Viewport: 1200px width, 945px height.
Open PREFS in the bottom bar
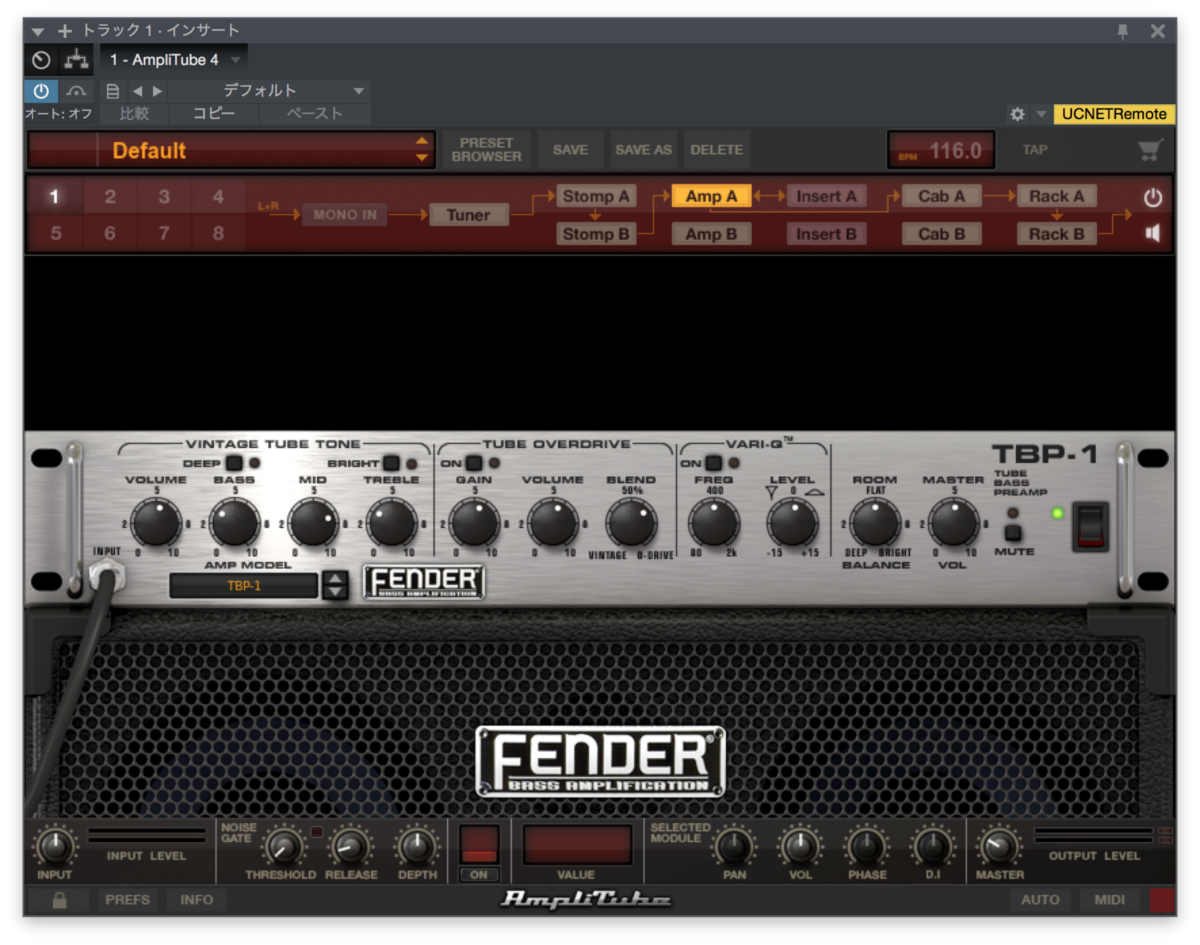[x=127, y=900]
